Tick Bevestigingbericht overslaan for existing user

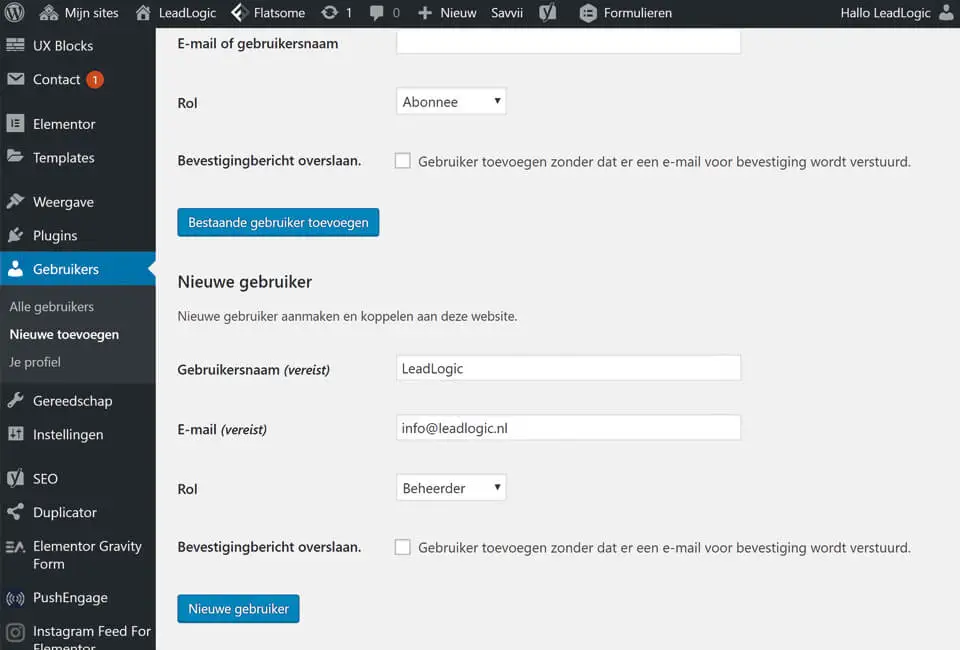click(403, 161)
